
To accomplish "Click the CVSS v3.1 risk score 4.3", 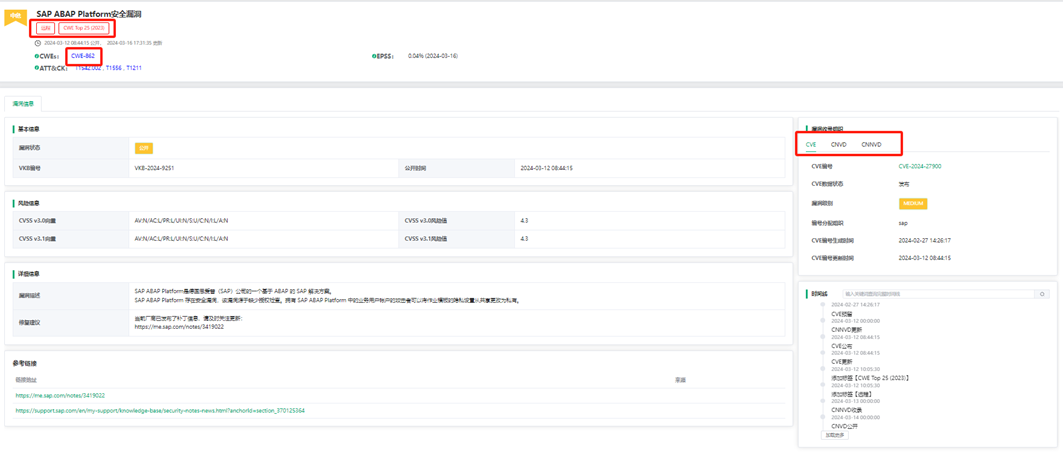I will [x=524, y=239].
